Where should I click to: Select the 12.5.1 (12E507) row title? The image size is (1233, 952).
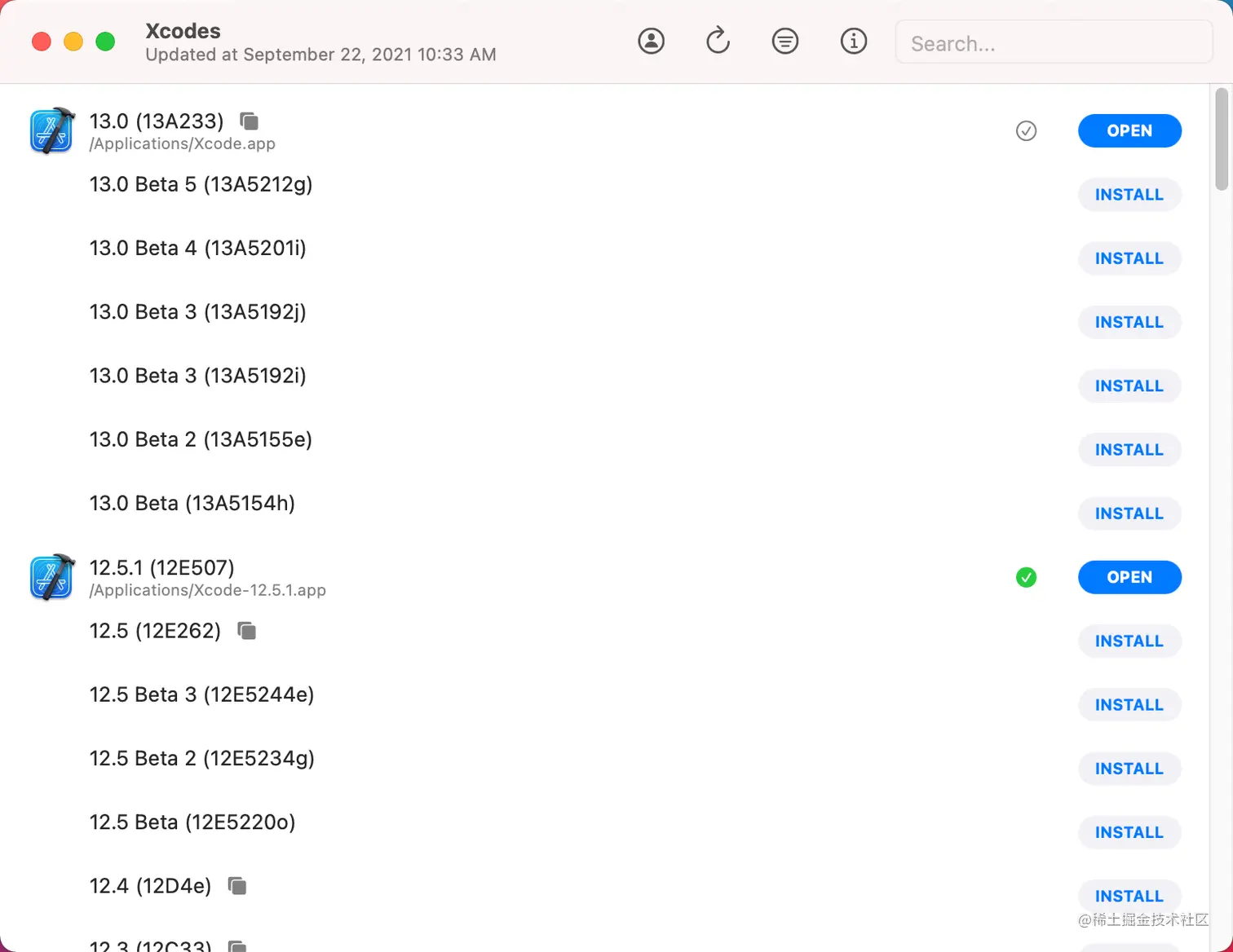pos(161,568)
